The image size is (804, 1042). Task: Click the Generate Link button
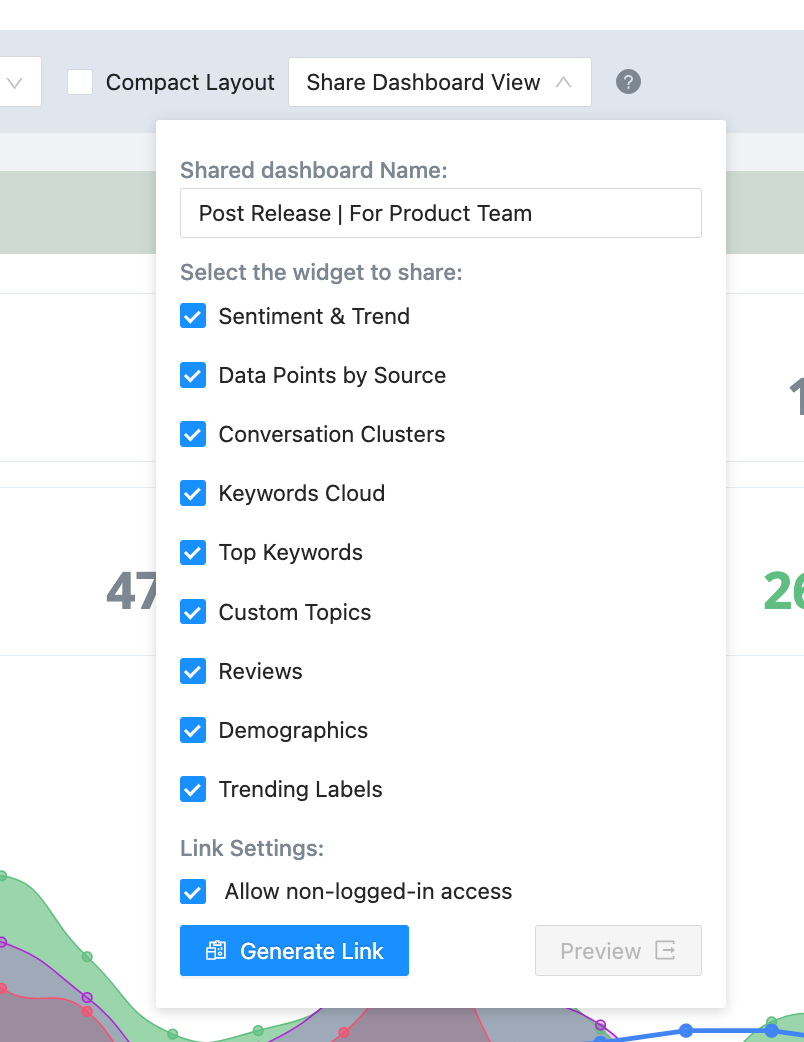tap(294, 950)
